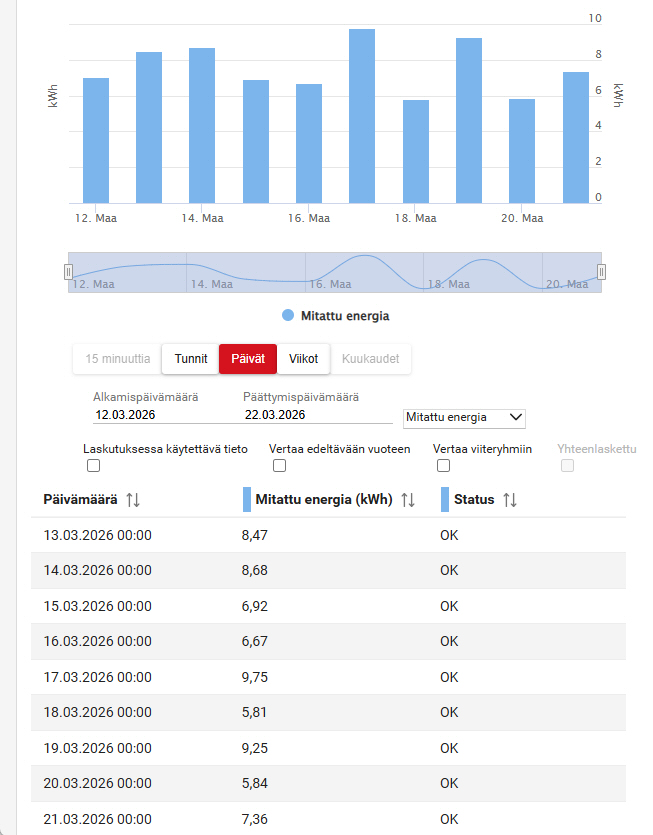Sort by Status column arrows
Screen dimensions: 653x835
(x=510, y=500)
